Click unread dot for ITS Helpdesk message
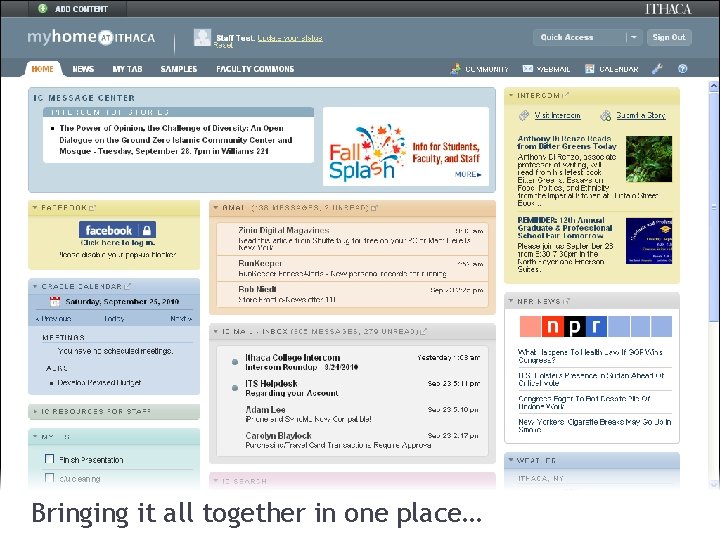This screenshot has width=720, height=540. coord(235,388)
